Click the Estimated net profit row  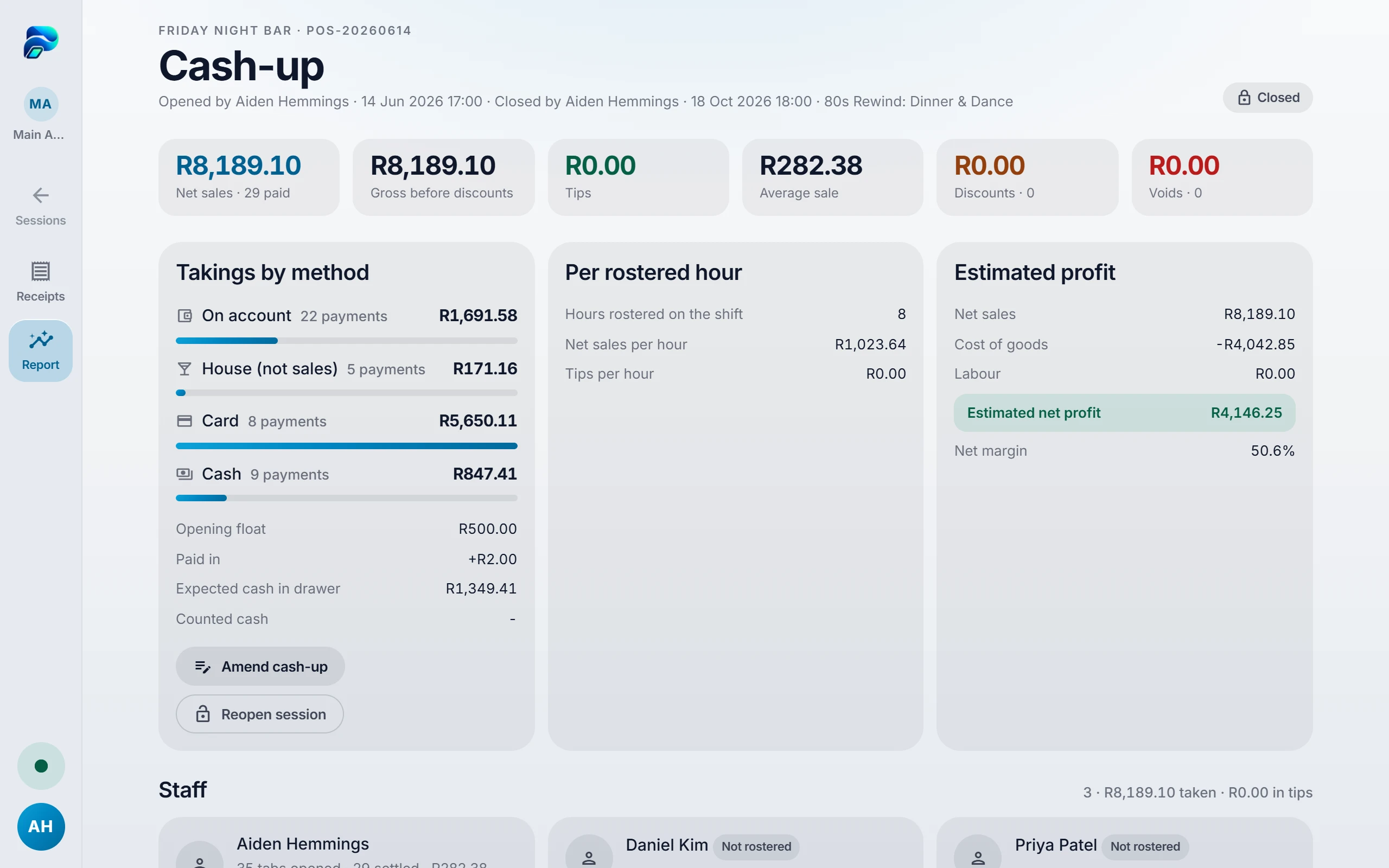[1124, 413]
